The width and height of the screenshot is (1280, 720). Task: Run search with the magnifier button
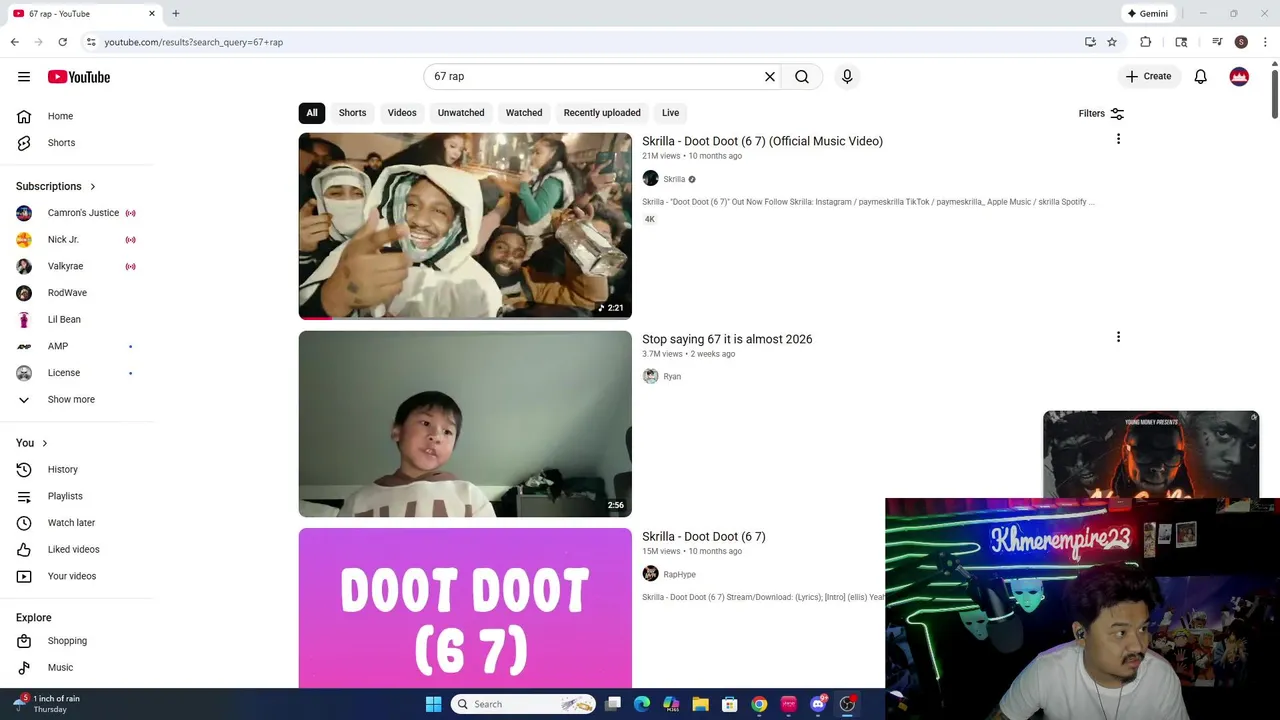pos(802,77)
